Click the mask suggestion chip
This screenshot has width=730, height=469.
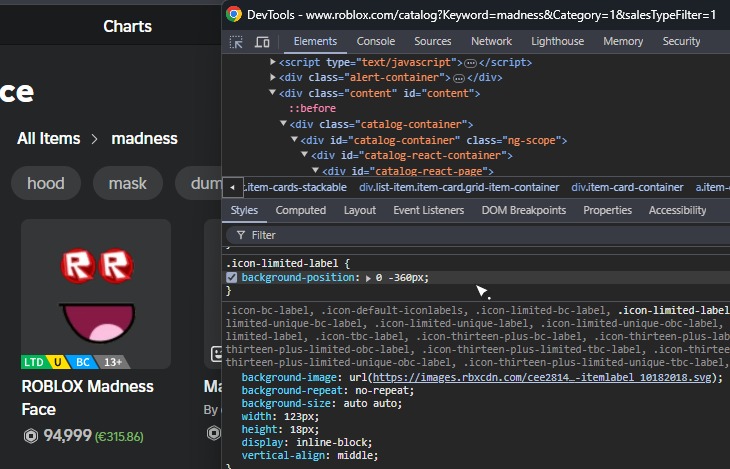128,183
